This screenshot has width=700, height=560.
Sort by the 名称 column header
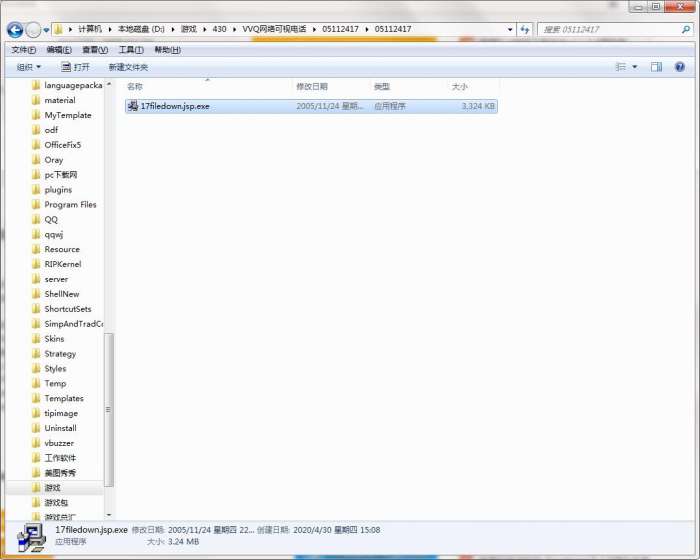pyautogui.click(x=135, y=87)
